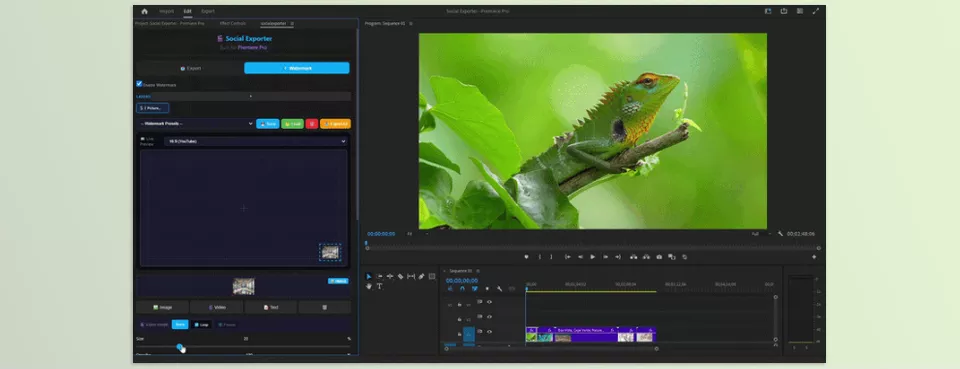Open the Effect Controls panel tab

pyautogui.click(x=233, y=24)
